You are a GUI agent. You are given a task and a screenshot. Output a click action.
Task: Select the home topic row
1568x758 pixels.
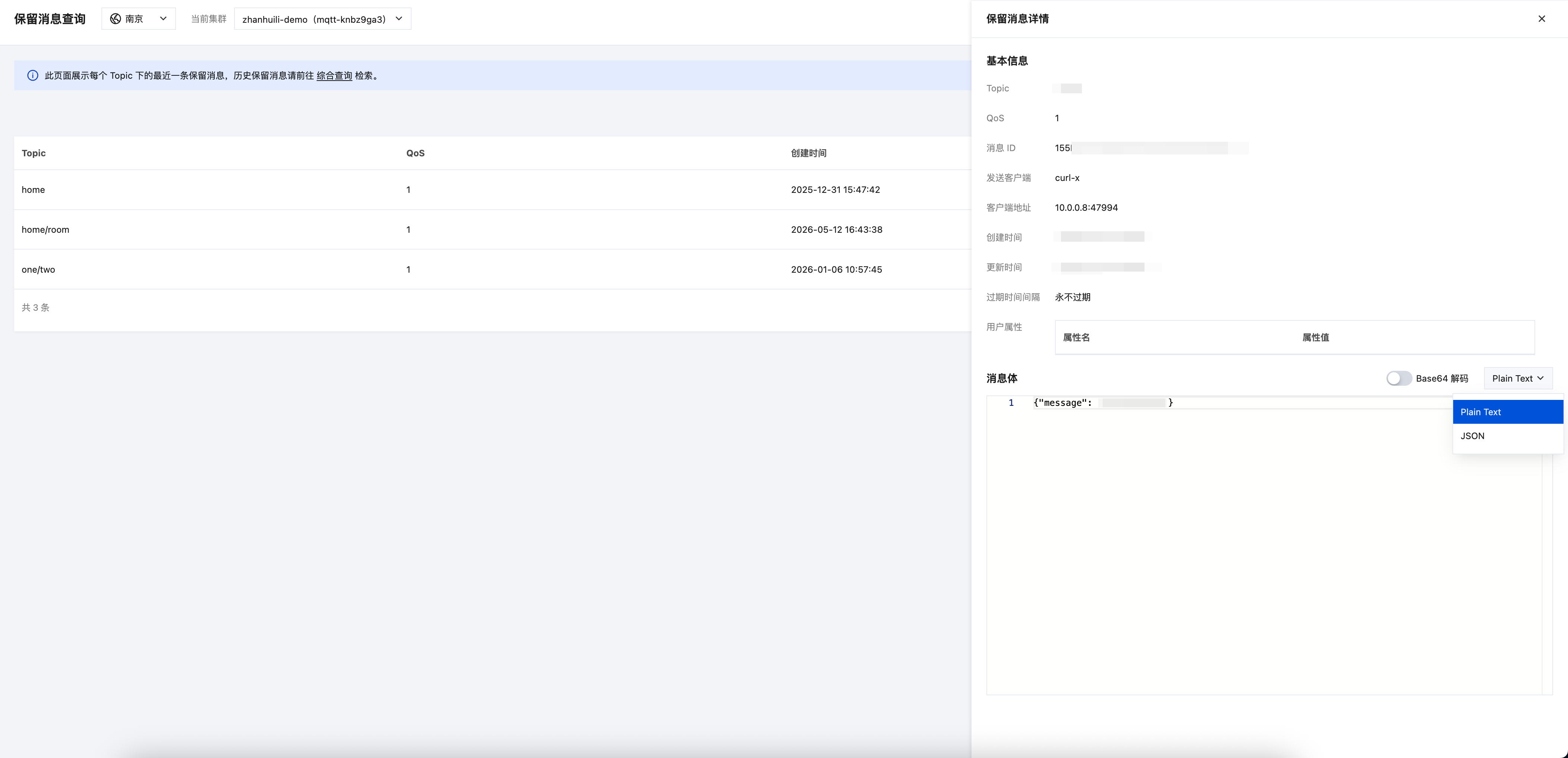pyautogui.click(x=492, y=190)
